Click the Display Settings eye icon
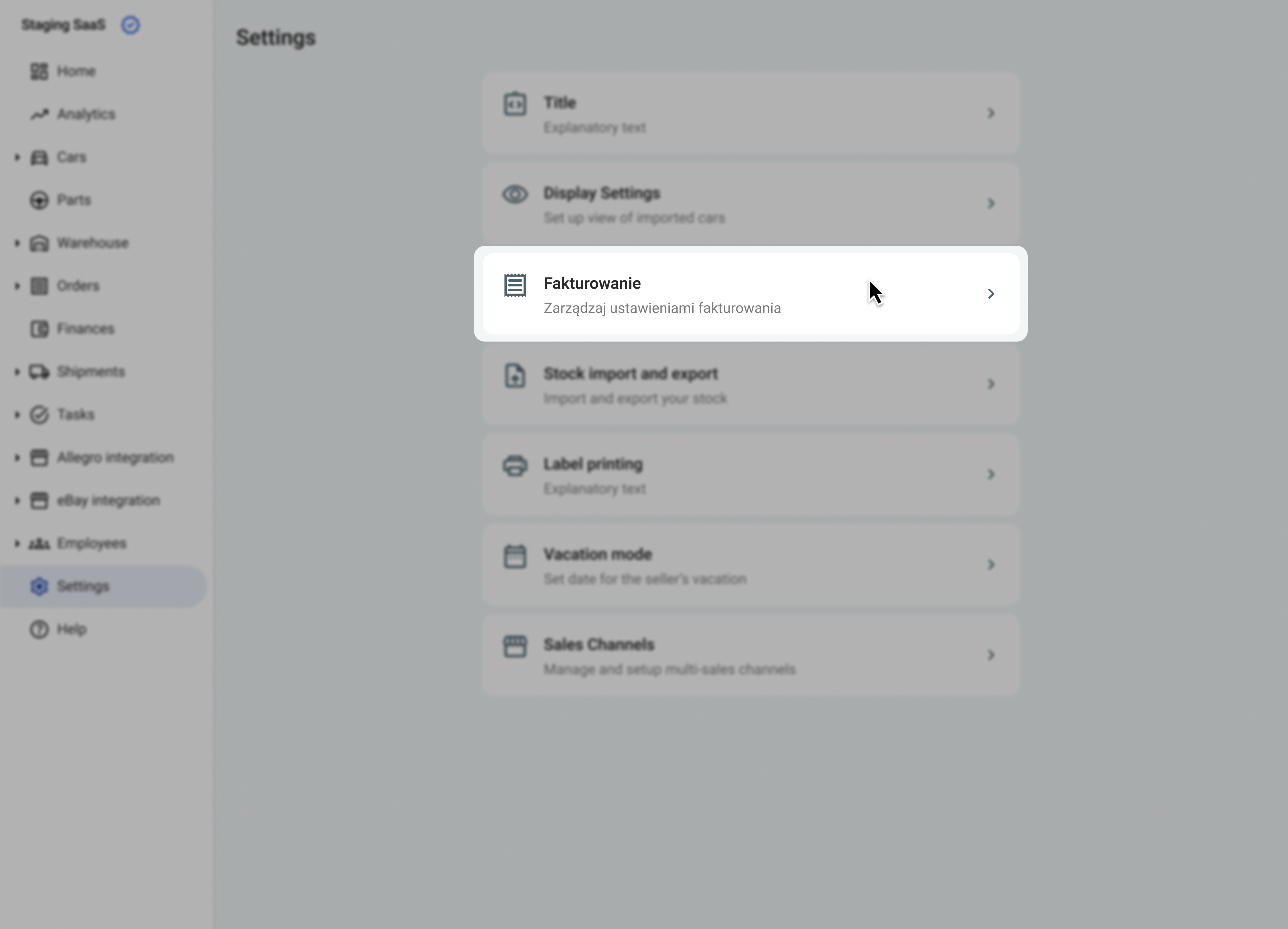The height and width of the screenshot is (929, 1288). pos(515,194)
